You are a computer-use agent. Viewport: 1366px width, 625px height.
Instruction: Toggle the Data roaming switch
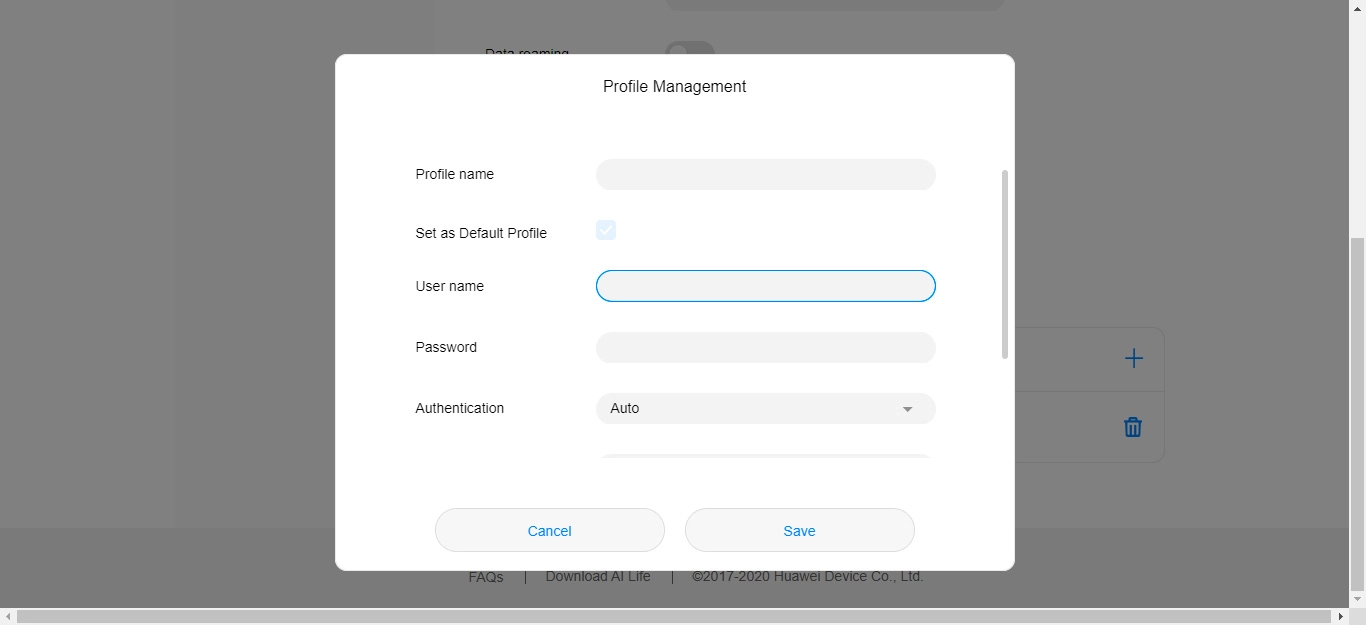[690, 49]
